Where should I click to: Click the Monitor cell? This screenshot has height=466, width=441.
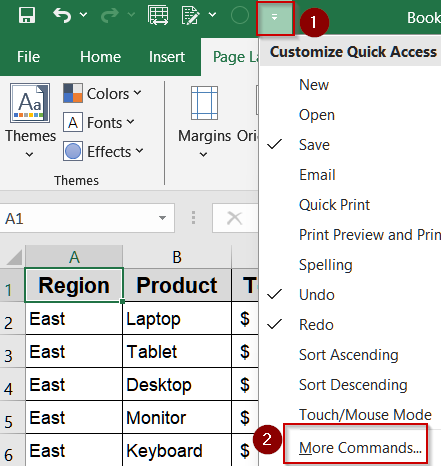[x=177, y=417]
